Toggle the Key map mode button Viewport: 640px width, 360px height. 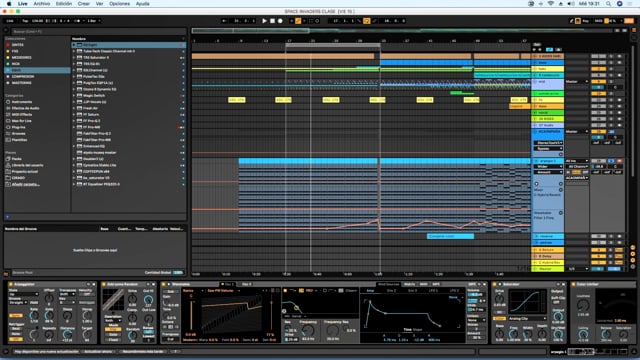point(586,21)
